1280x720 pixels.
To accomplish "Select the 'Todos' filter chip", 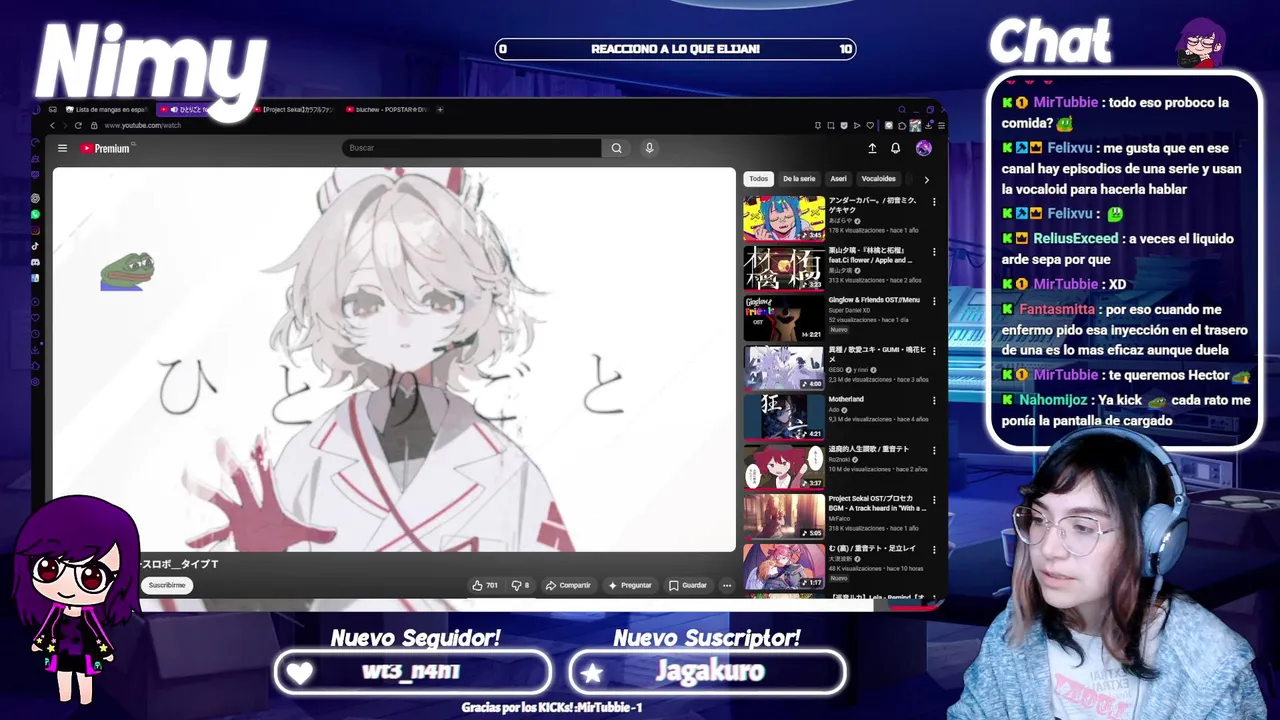I will coord(759,179).
